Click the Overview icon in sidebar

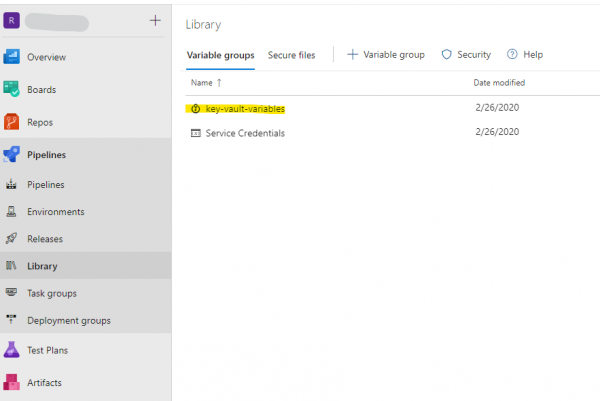pos(12,57)
